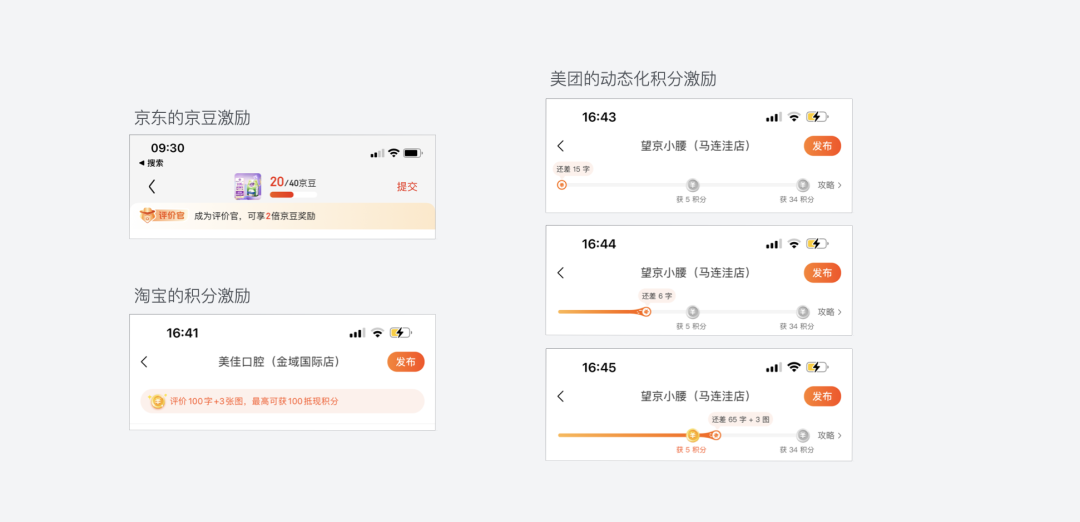
Task: Tap the battery icon in the 16:44 screen
Action: [817, 244]
